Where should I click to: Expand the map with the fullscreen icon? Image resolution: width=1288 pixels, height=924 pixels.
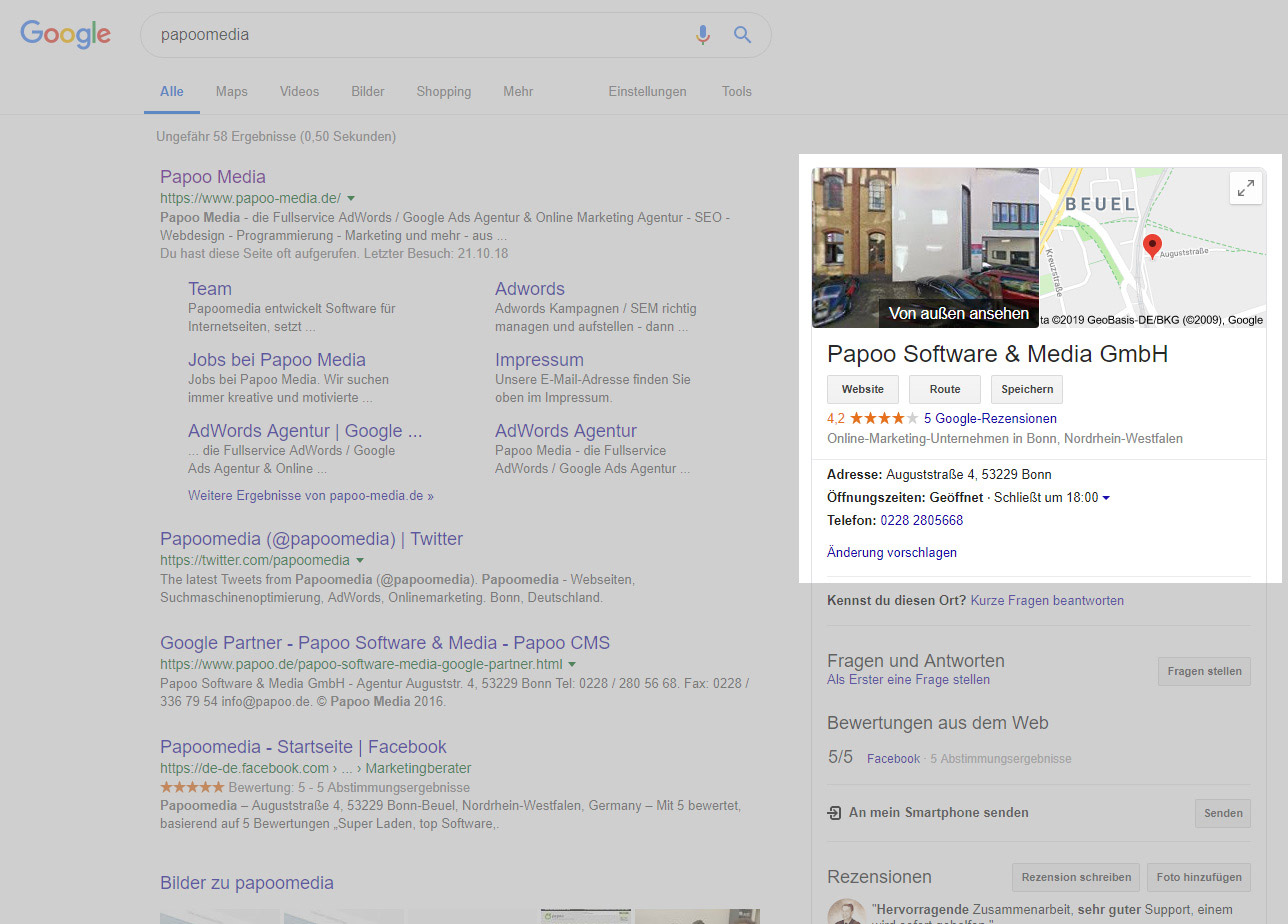tap(1246, 187)
